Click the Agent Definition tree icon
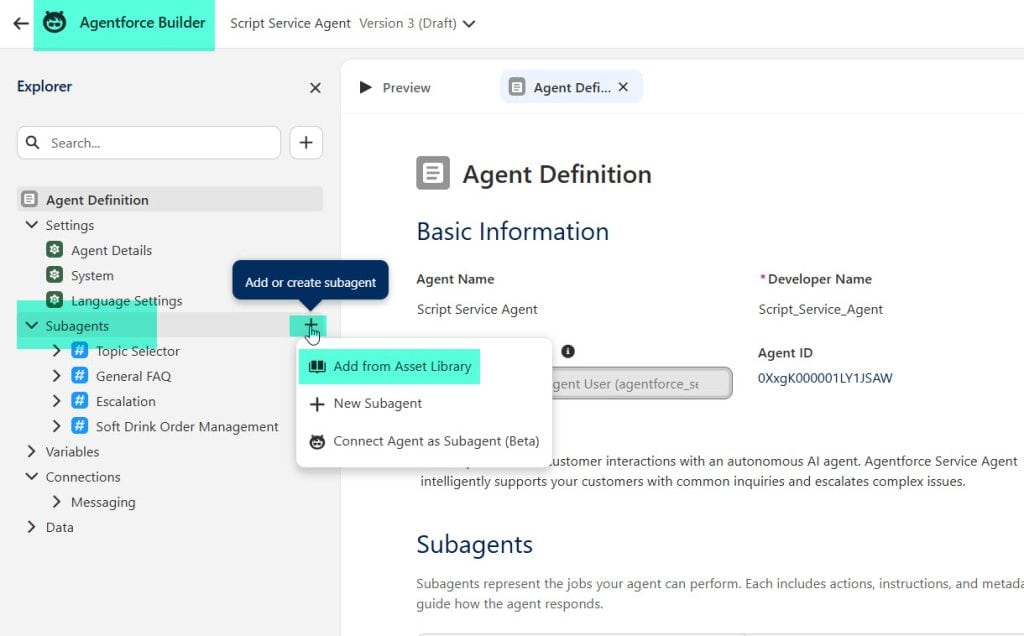The image size is (1024, 636). pos(29,199)
